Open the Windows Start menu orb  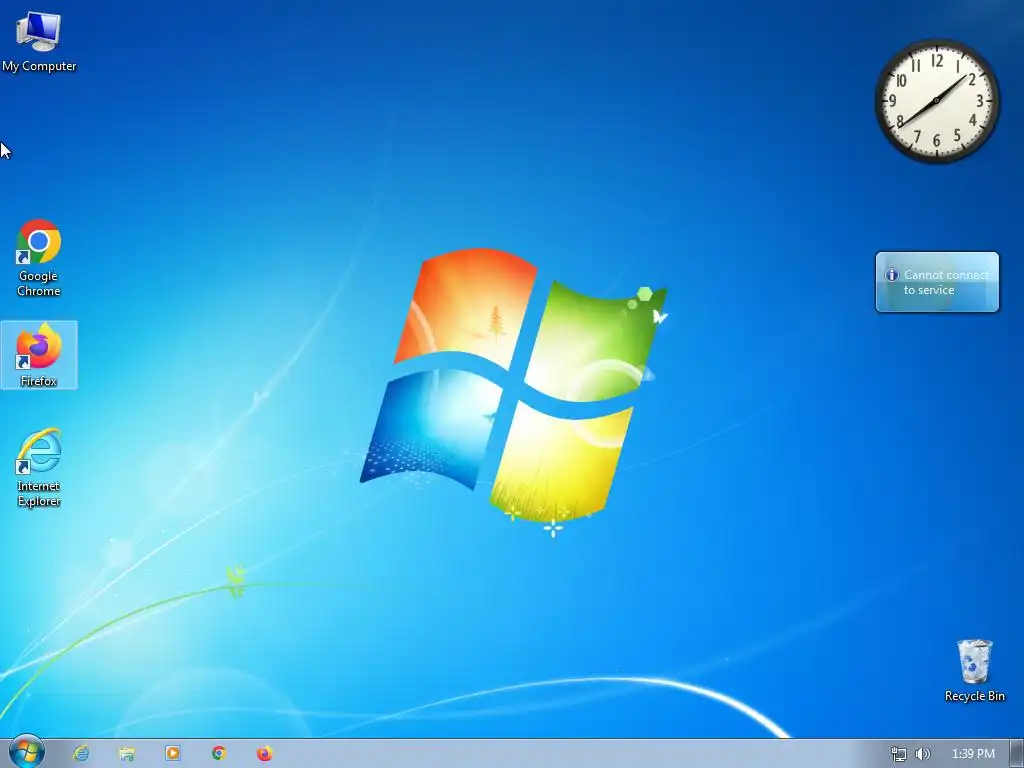tap(27, 752)
